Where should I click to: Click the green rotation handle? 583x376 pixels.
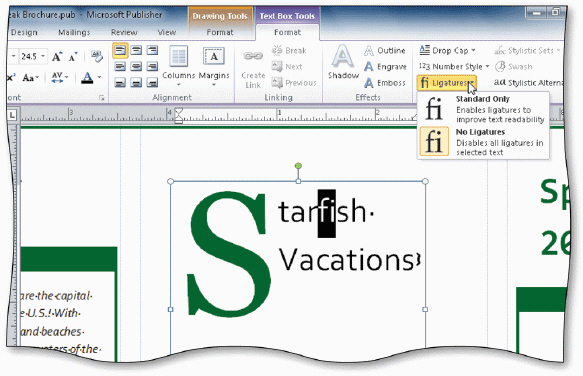298,166
